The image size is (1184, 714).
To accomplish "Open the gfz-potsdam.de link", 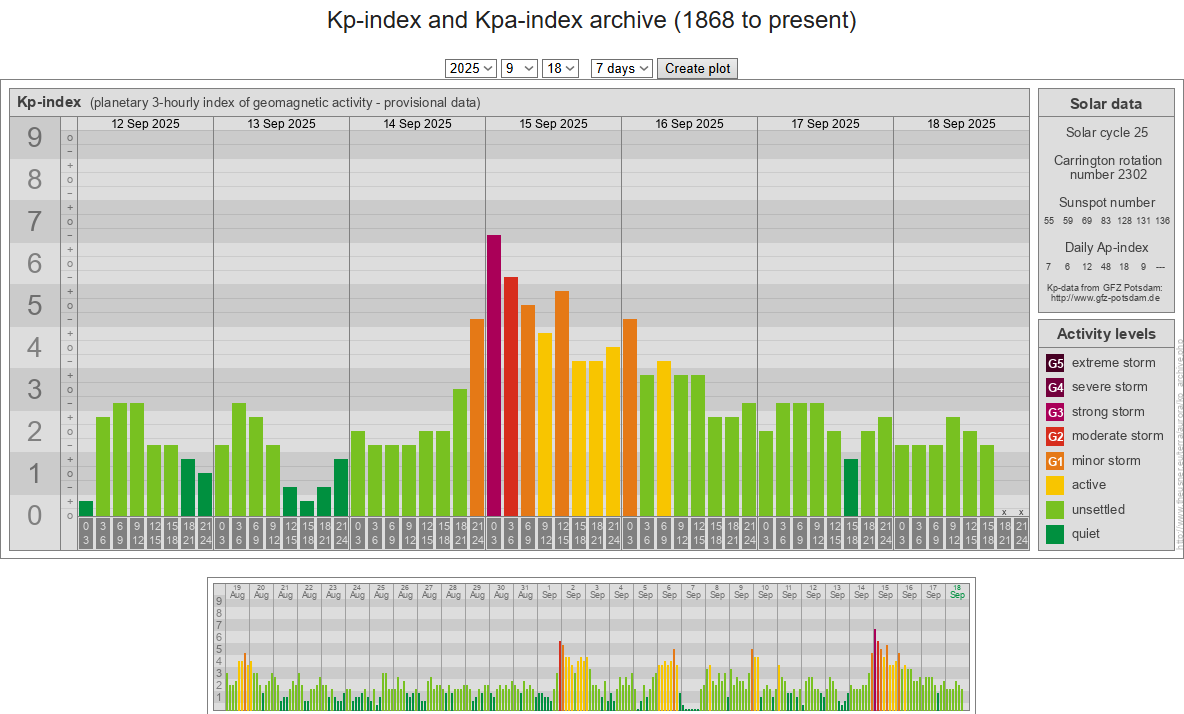I will (x=1105, y=298).
